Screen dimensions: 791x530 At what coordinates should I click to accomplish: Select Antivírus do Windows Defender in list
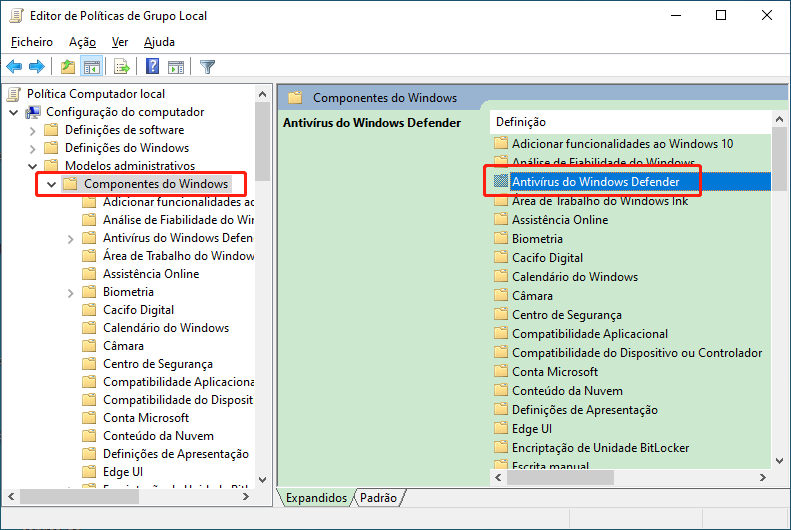(595, 182)
